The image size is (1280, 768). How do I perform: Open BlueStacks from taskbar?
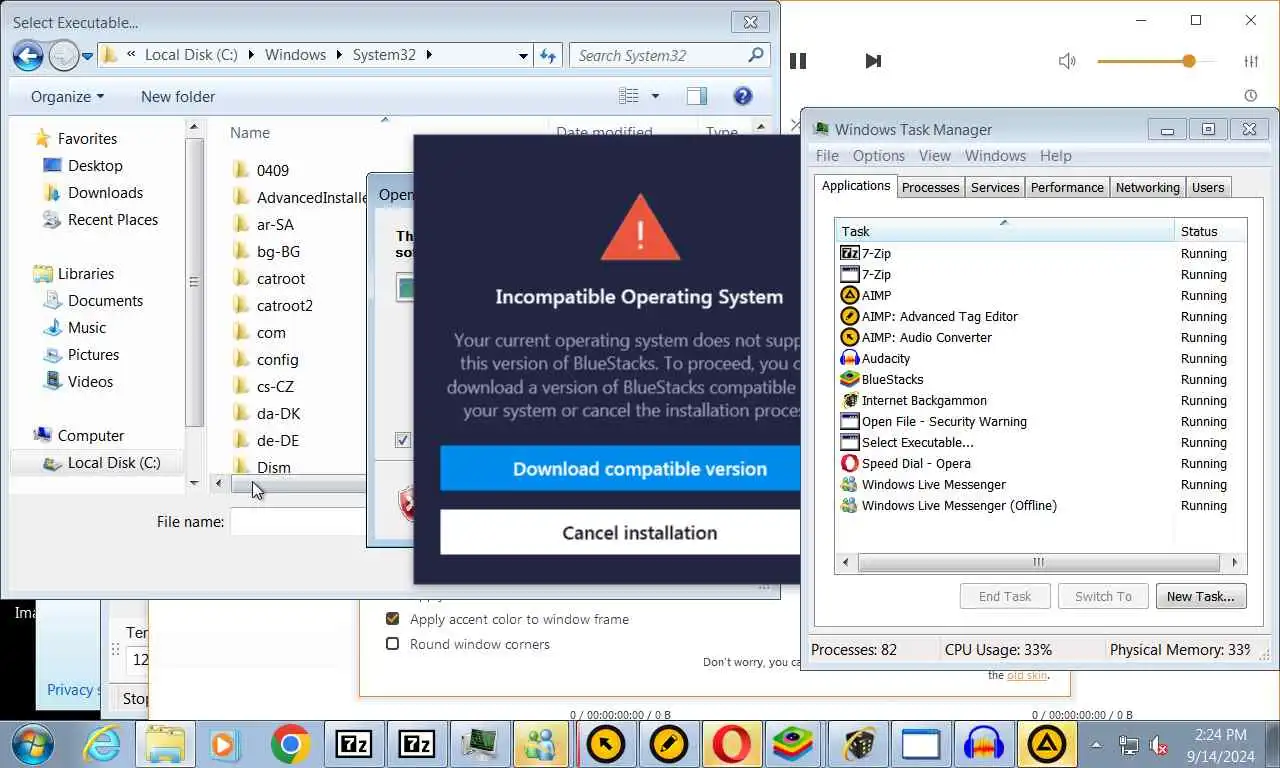point(795,744)
